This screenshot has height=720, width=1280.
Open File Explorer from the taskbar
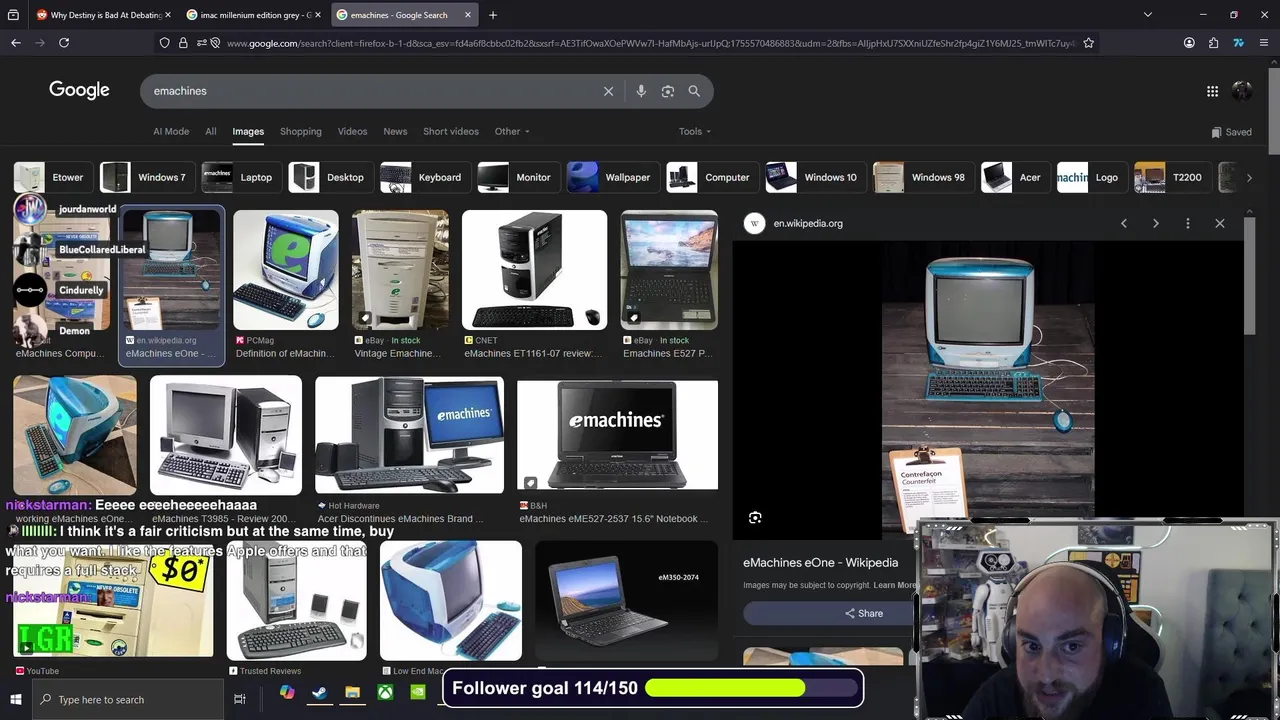point(352,692)
